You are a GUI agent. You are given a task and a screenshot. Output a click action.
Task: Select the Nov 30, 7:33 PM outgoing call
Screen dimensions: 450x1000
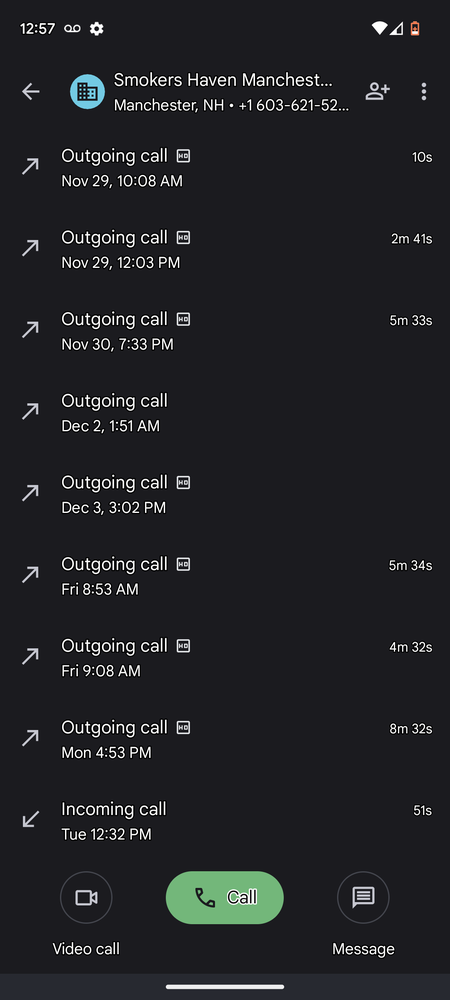coord(225,330)
